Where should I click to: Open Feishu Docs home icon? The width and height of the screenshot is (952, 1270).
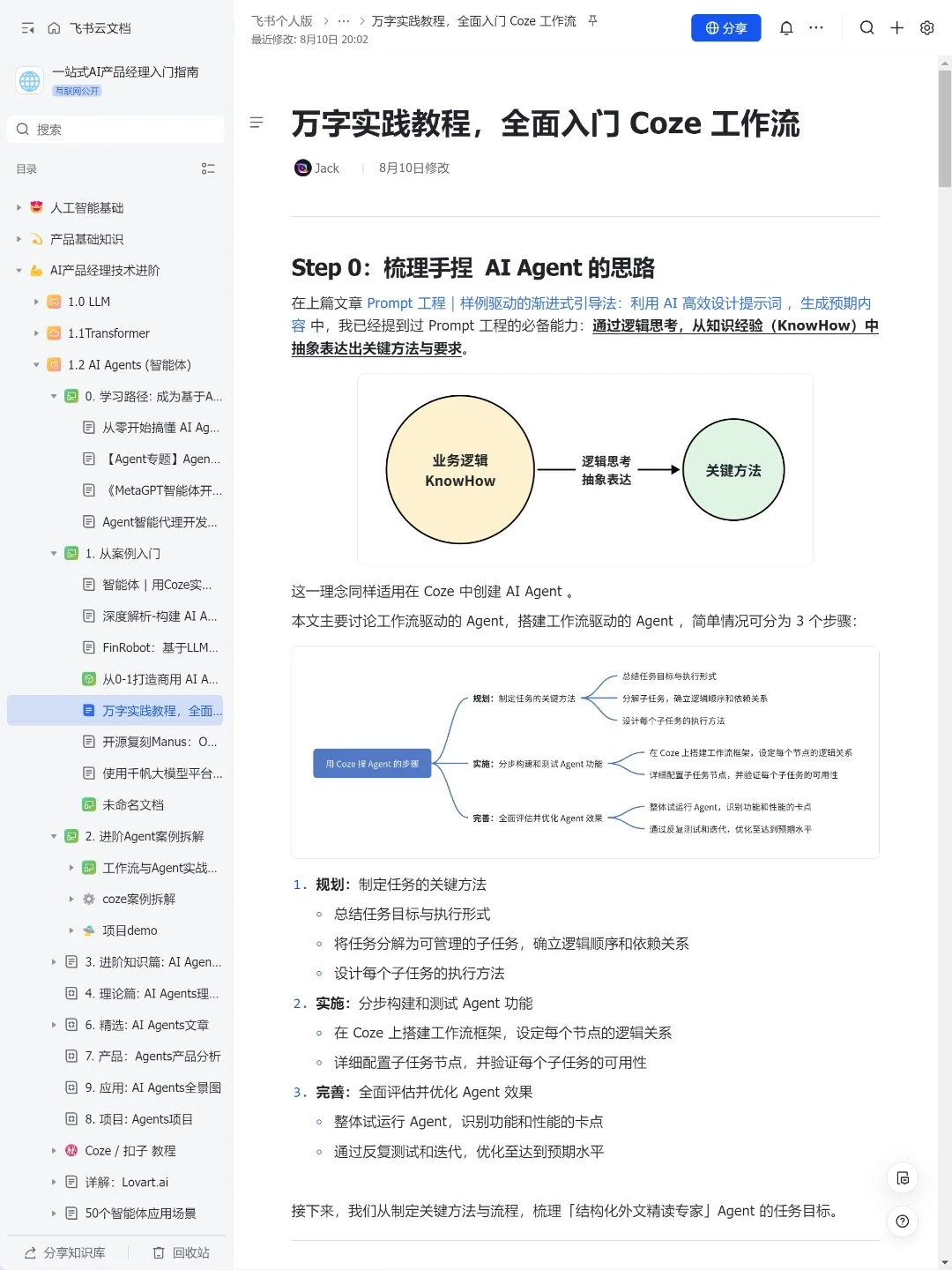click(x=54, y=28)
